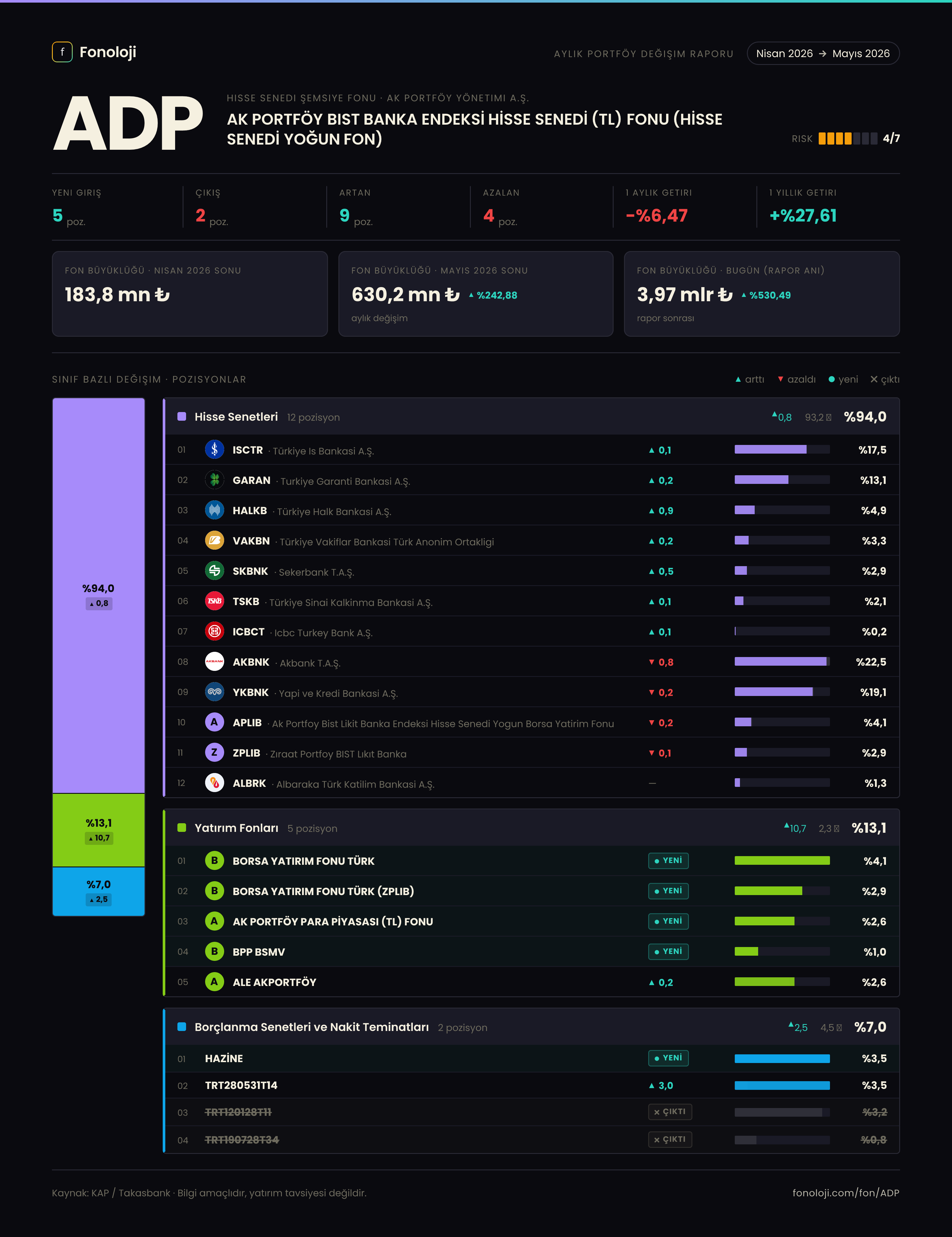Click the VAKBN bank logo
This screenshot has height=1237, width=952.
214,540
